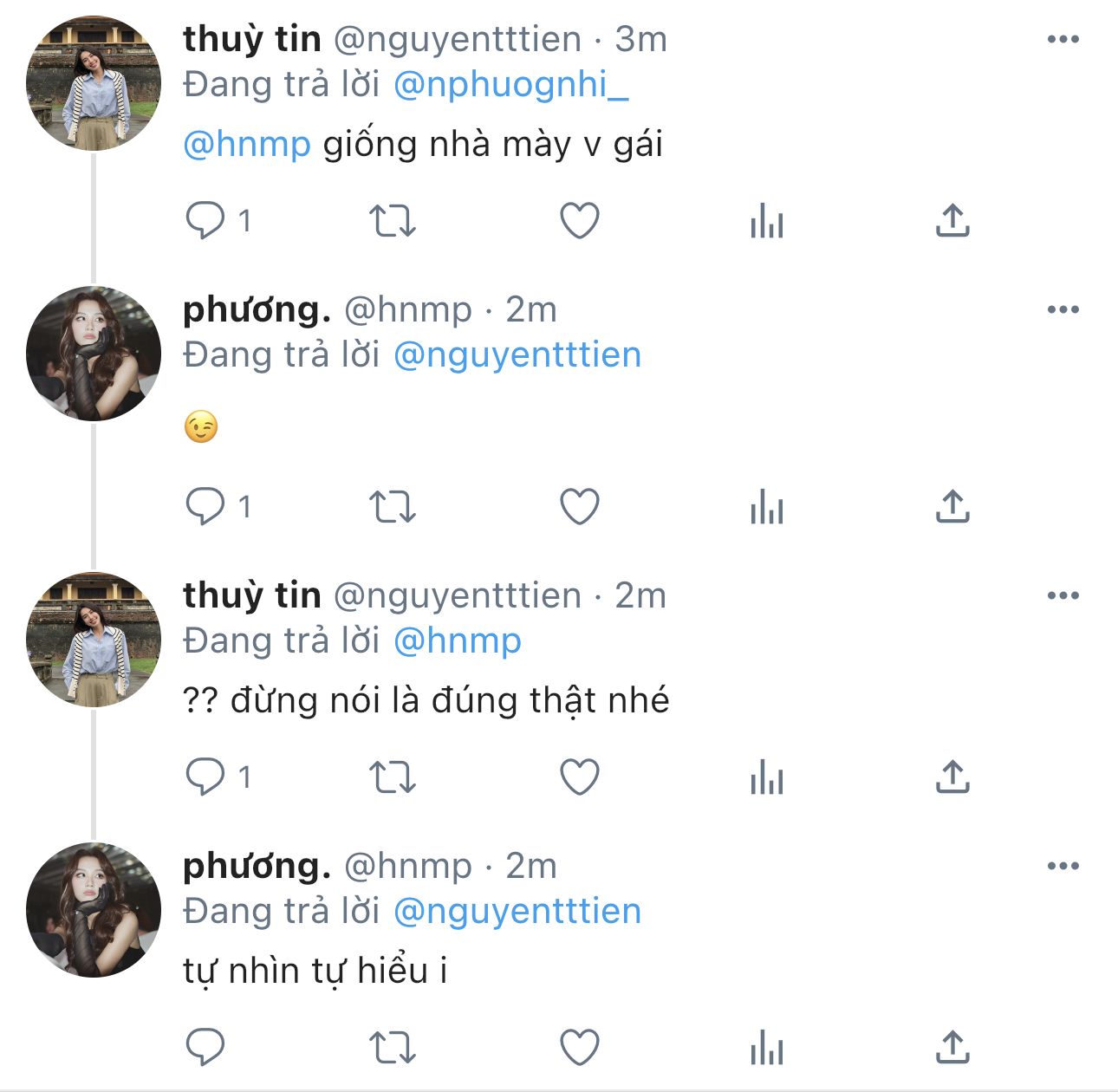Viewport: 1118px width, 1092px height.
Task: View analytics of the winking emoji tweet
Action: tap(766, 507)
